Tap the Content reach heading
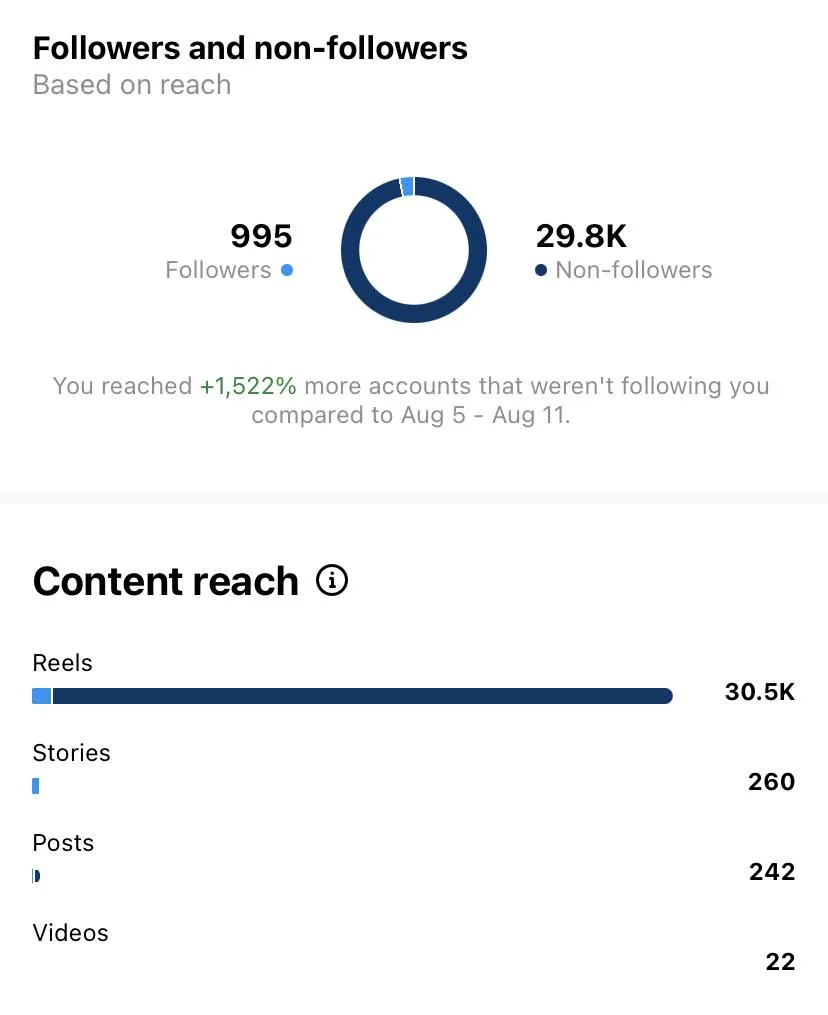This screenshot has height=1015, width=828. pyautogui.click(x=166, y=581)
